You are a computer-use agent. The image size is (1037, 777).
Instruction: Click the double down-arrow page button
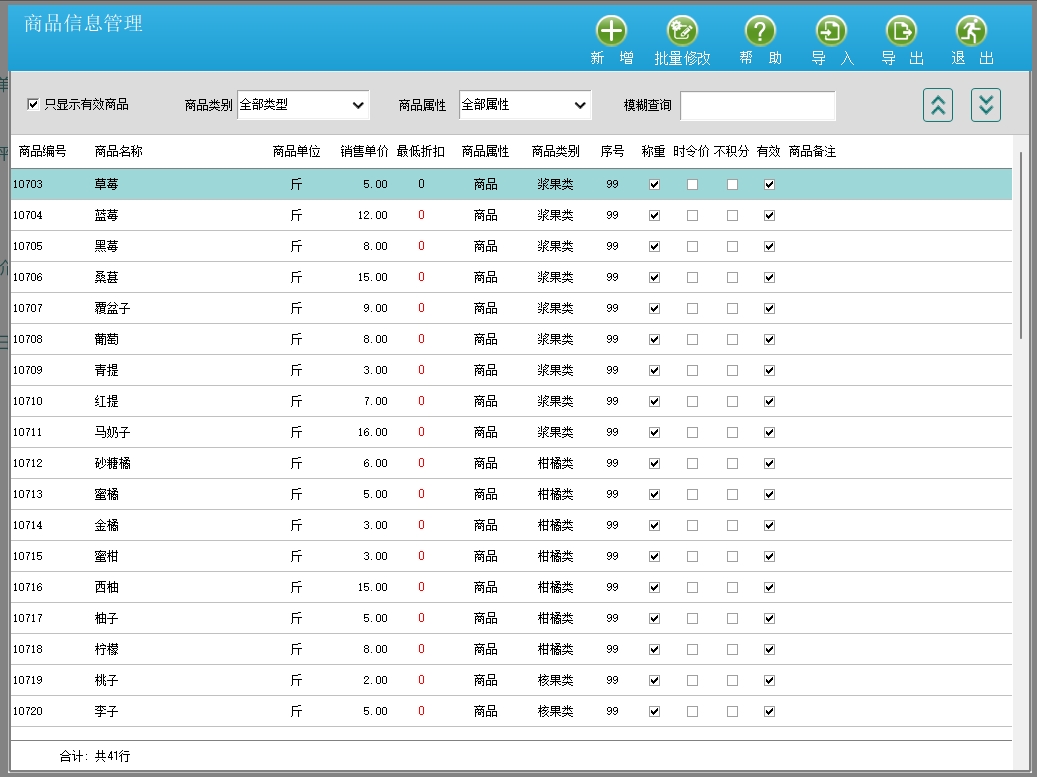tap(986, 105)
